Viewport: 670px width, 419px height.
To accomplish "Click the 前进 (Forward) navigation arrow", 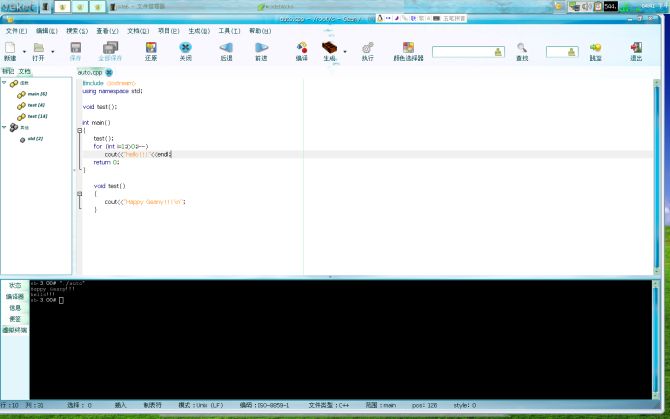I will click(x=261, y=48).
